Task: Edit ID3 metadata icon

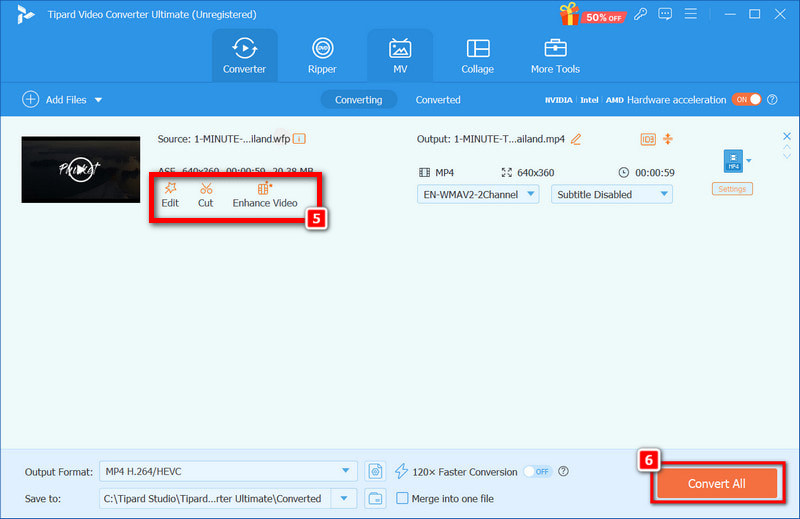Action: click(648, 139)
